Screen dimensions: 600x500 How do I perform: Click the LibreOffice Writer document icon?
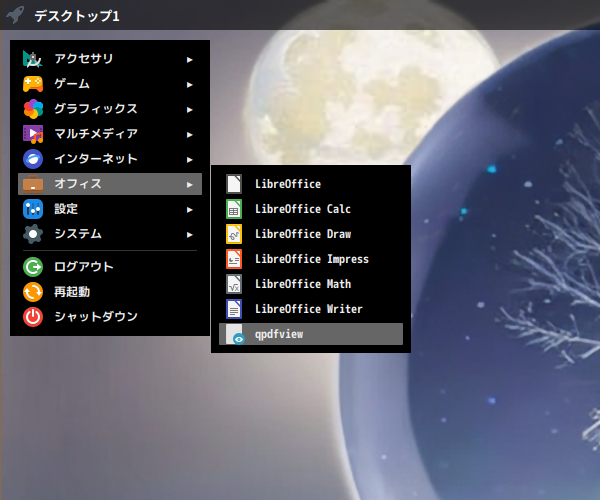(234, 309)
